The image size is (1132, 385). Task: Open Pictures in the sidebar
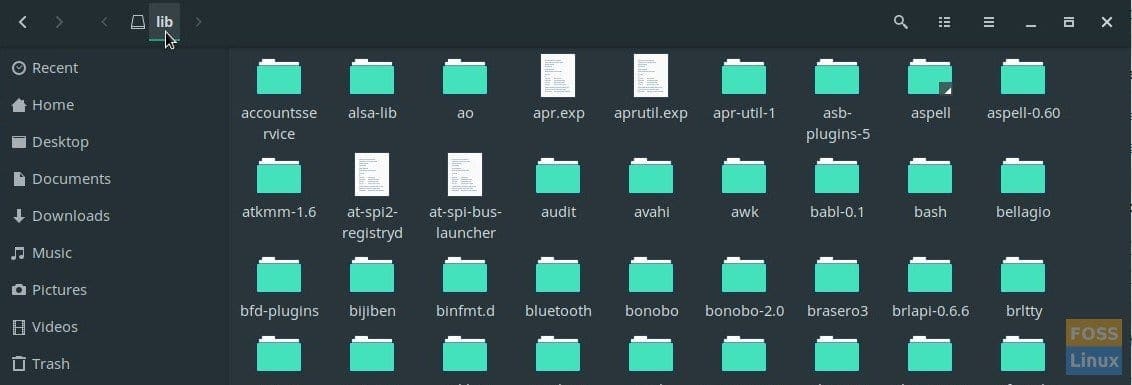[x=49, y=290]
